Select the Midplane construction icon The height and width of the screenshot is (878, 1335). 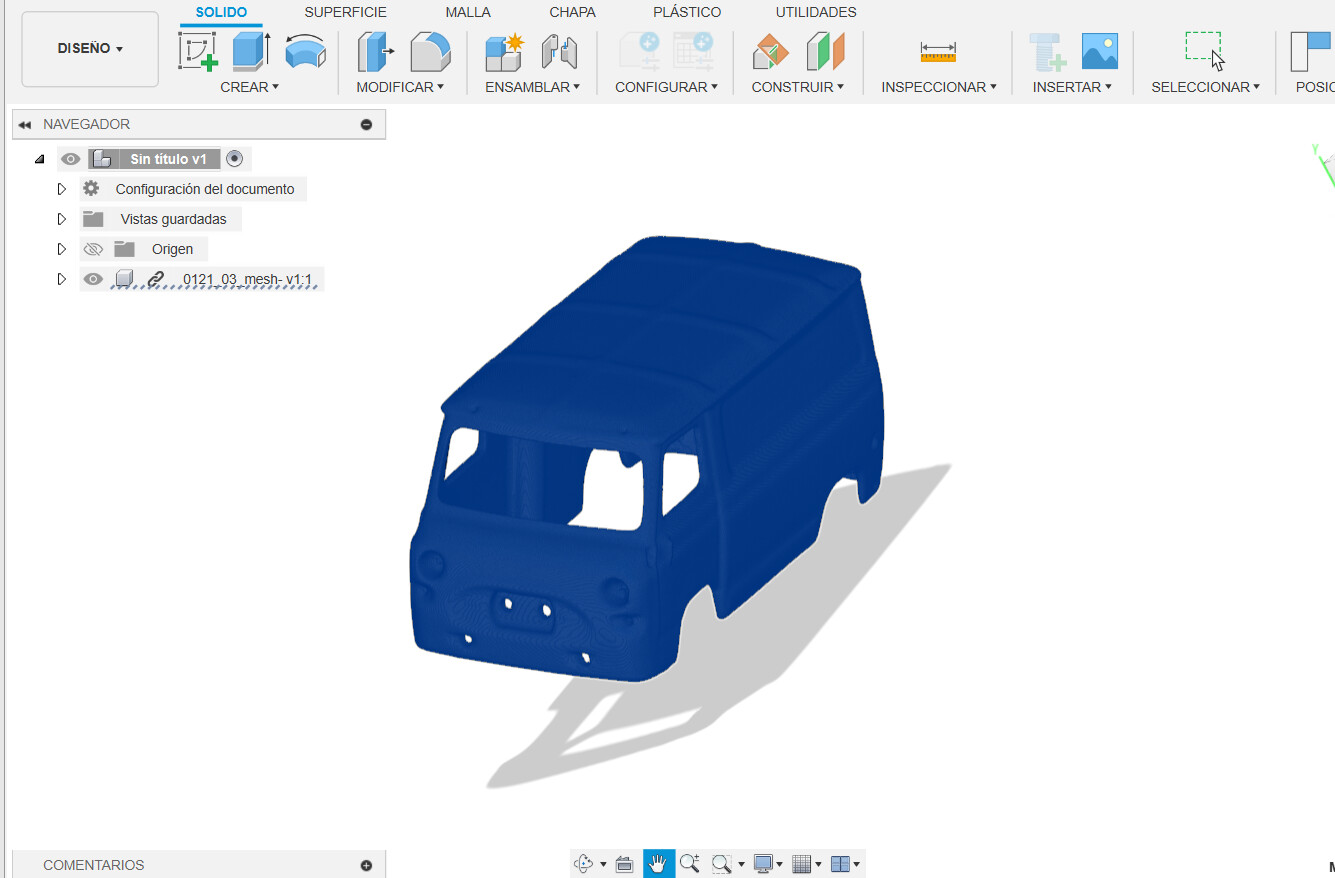[x=825, y=51]
